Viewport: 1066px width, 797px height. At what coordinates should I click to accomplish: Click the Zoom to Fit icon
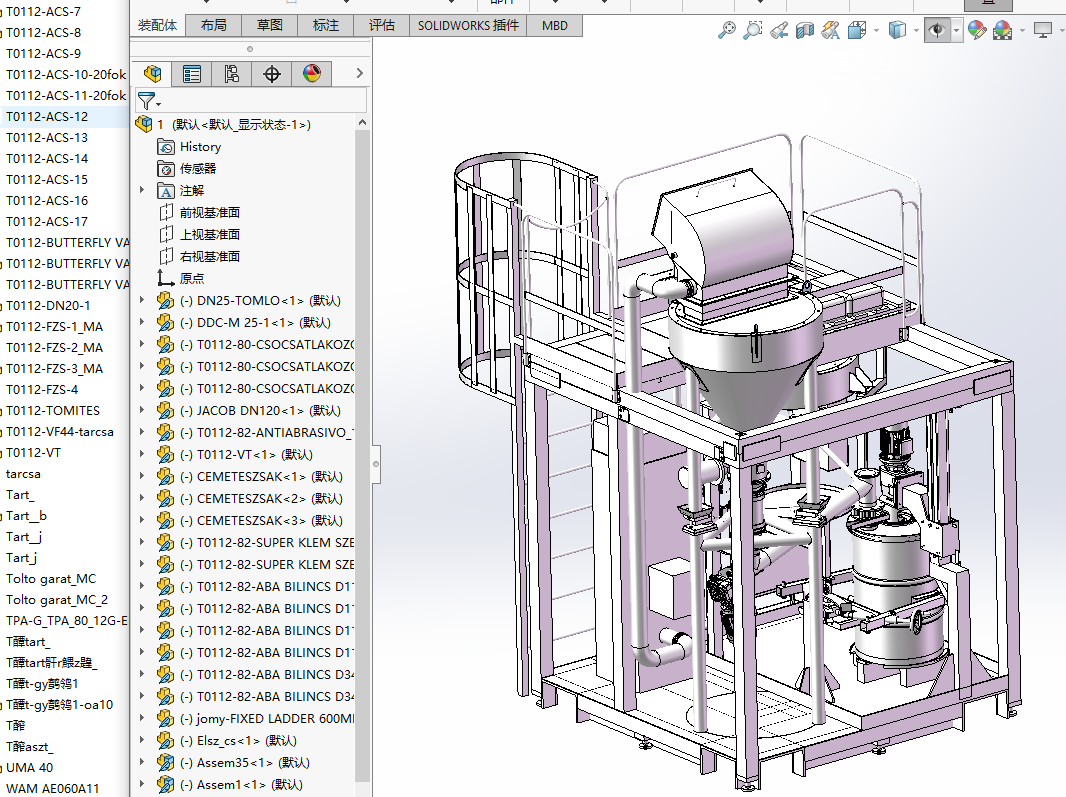tap(727, 31)
